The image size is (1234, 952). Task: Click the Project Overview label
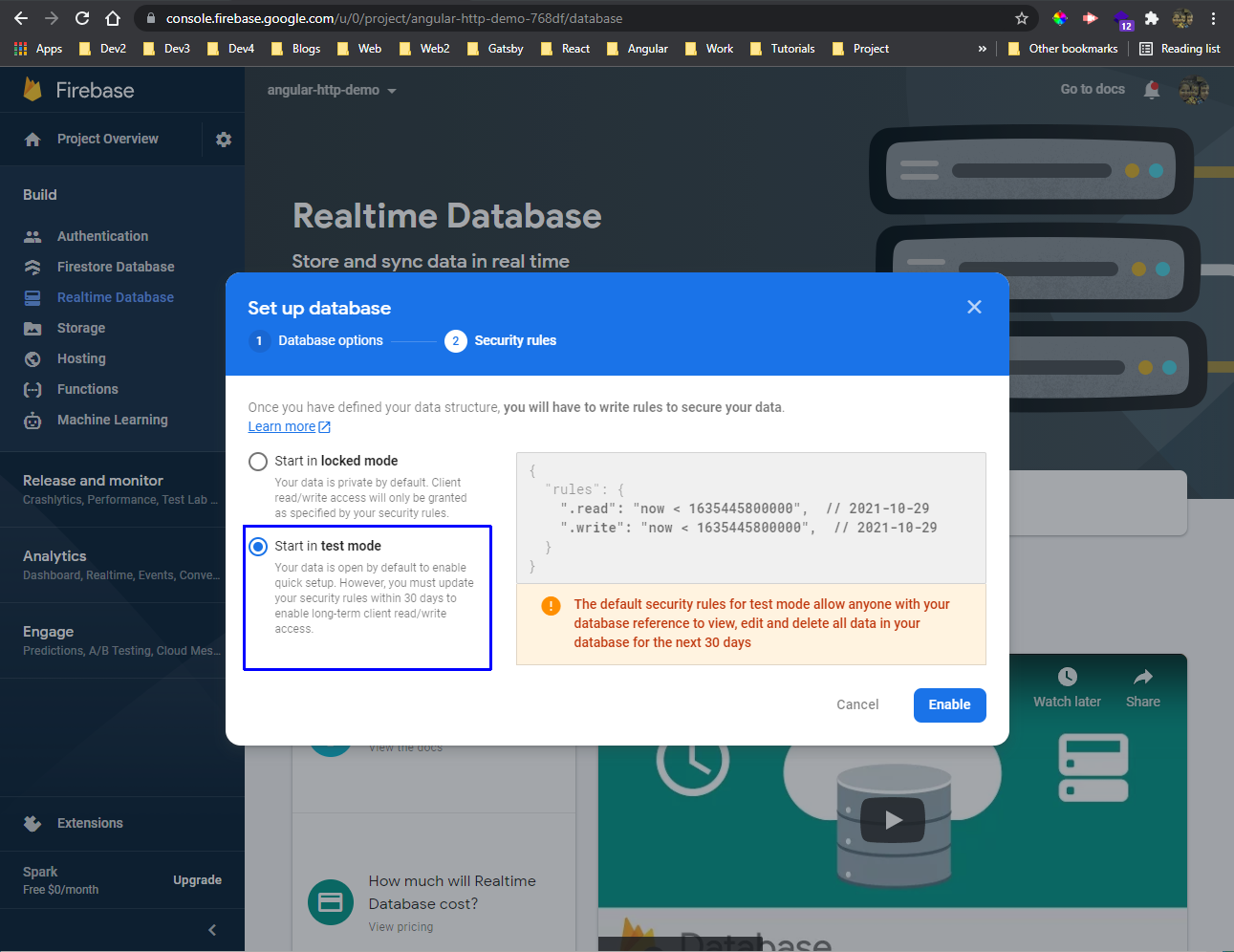pyautogui.click(x=107, y=139)
